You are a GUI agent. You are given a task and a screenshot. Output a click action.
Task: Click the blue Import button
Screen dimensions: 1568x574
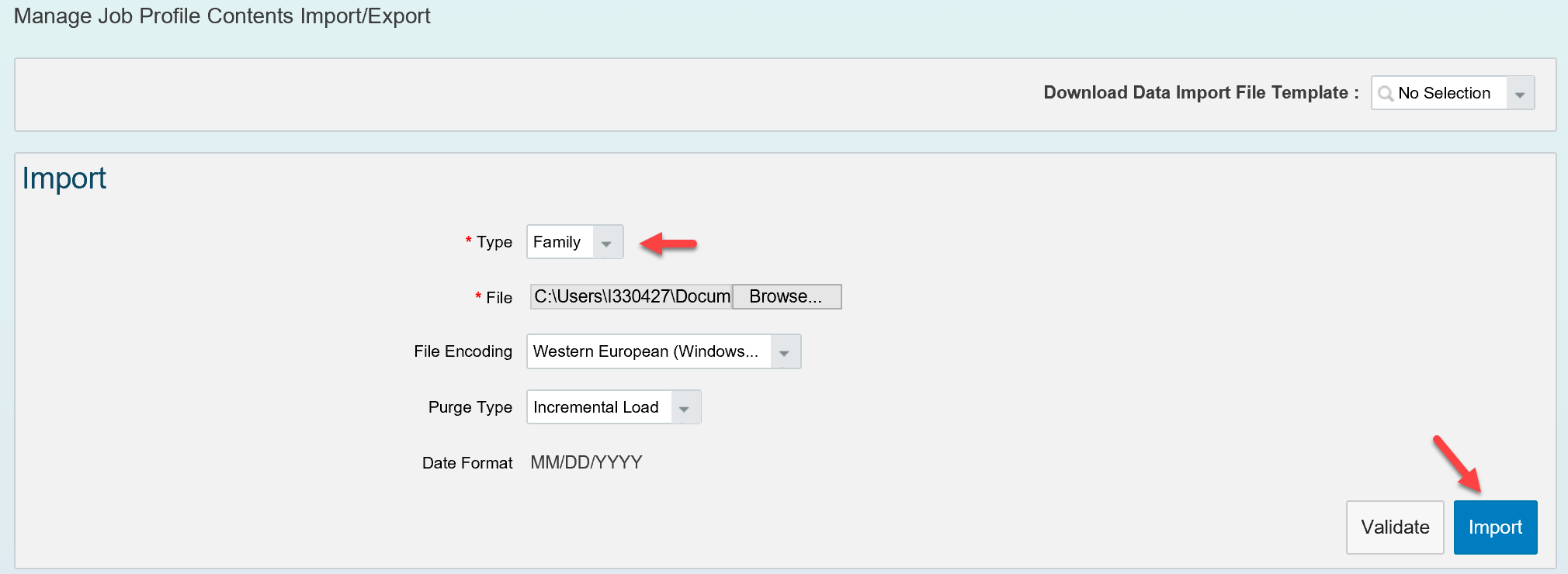[x=1495, y=527]
